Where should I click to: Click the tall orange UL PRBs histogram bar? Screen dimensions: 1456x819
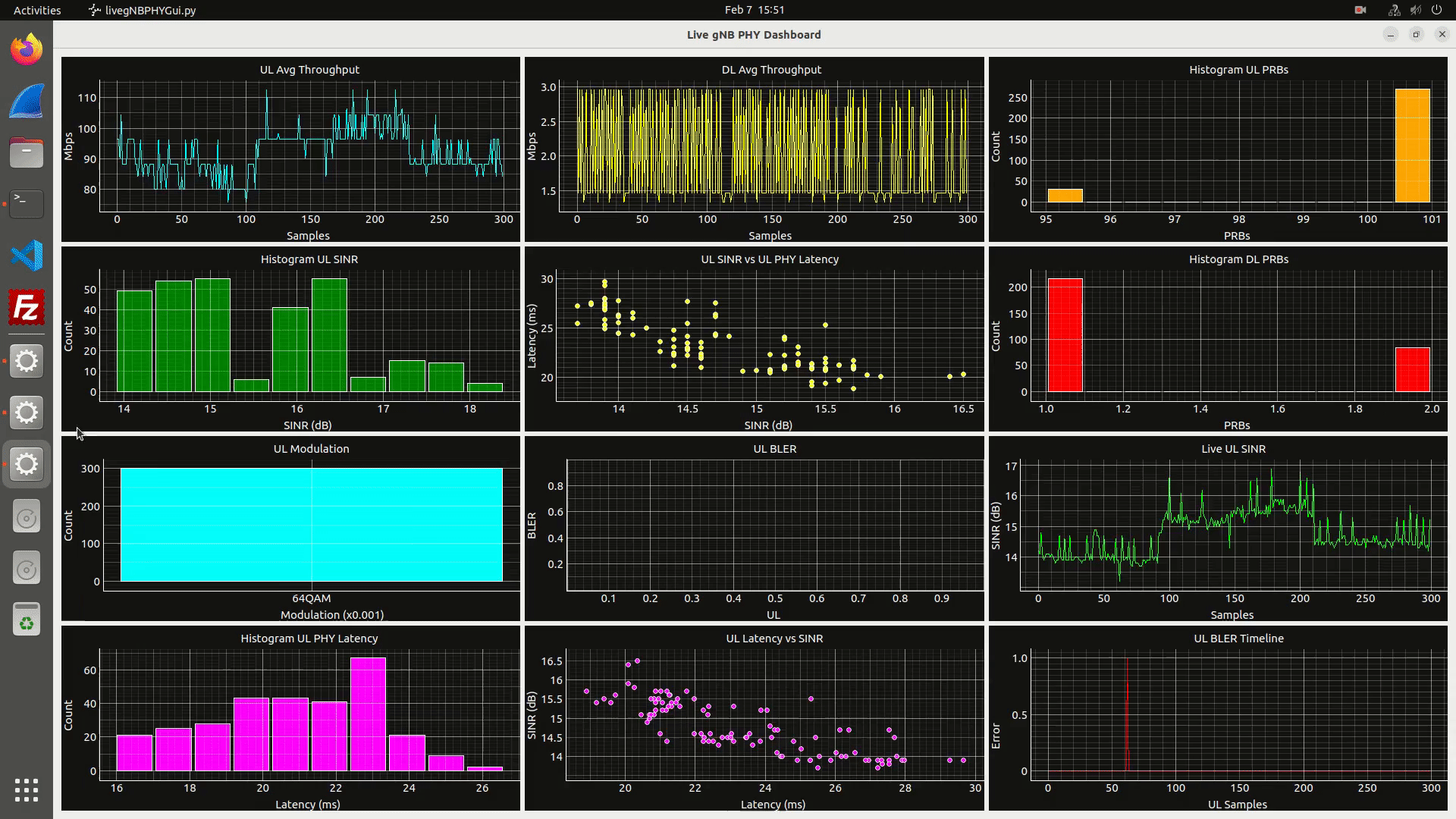click(1412, 146)
